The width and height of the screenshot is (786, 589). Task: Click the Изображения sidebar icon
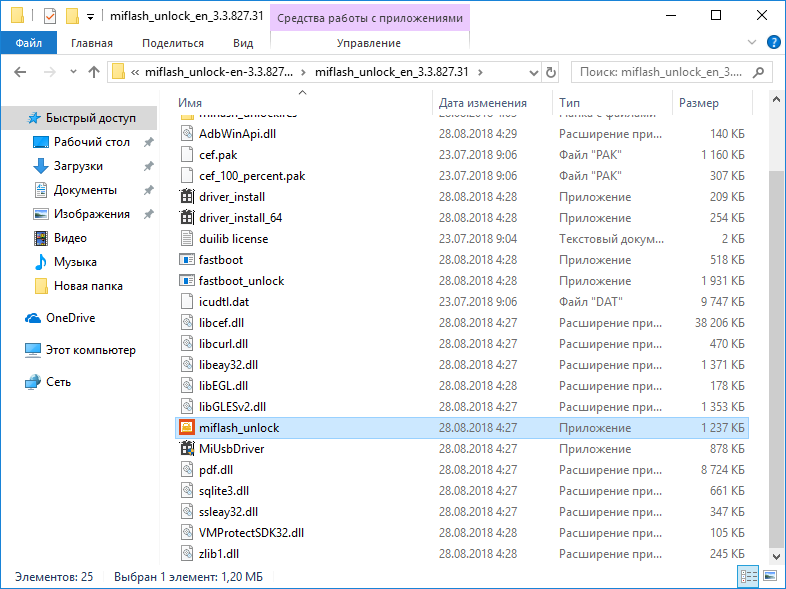pyautogui.click(x=41, y=214)
